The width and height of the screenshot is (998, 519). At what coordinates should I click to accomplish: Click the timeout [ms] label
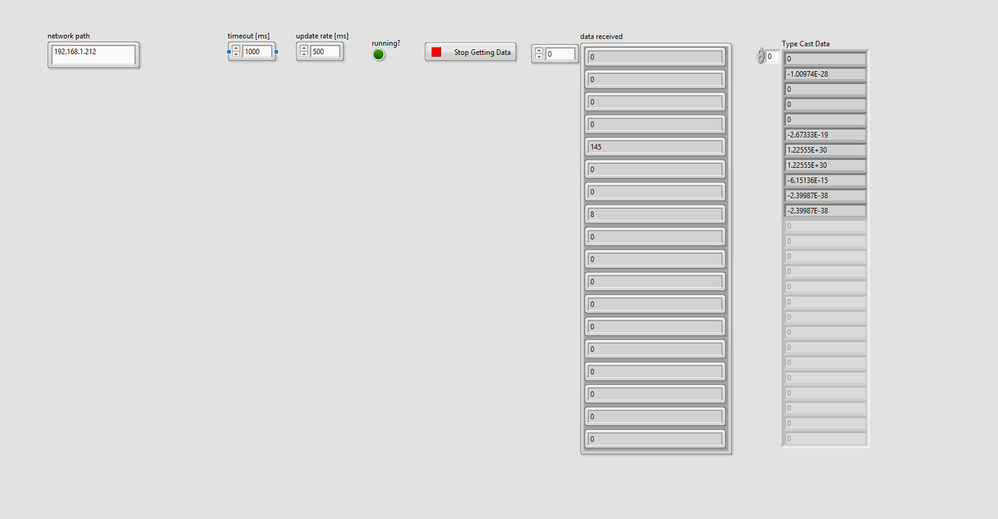248,36
